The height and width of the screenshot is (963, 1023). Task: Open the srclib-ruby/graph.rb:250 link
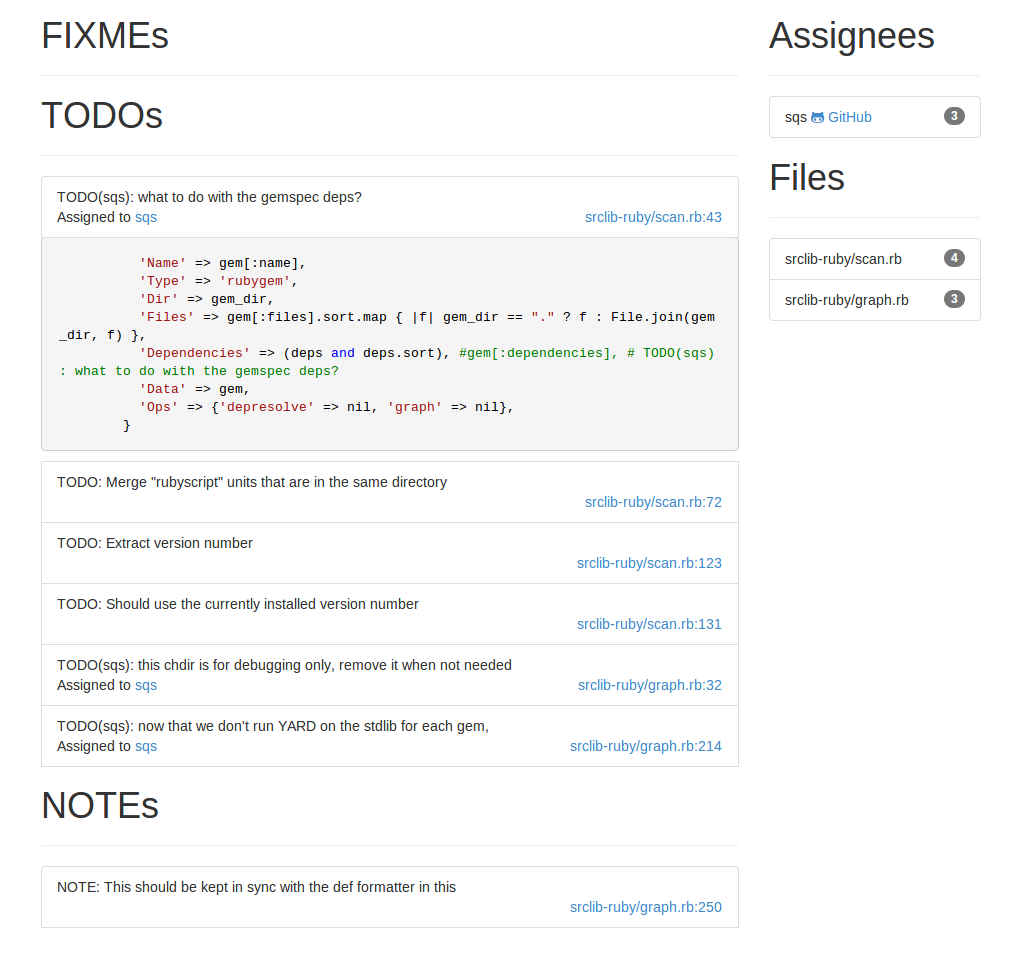click(646, 908)
